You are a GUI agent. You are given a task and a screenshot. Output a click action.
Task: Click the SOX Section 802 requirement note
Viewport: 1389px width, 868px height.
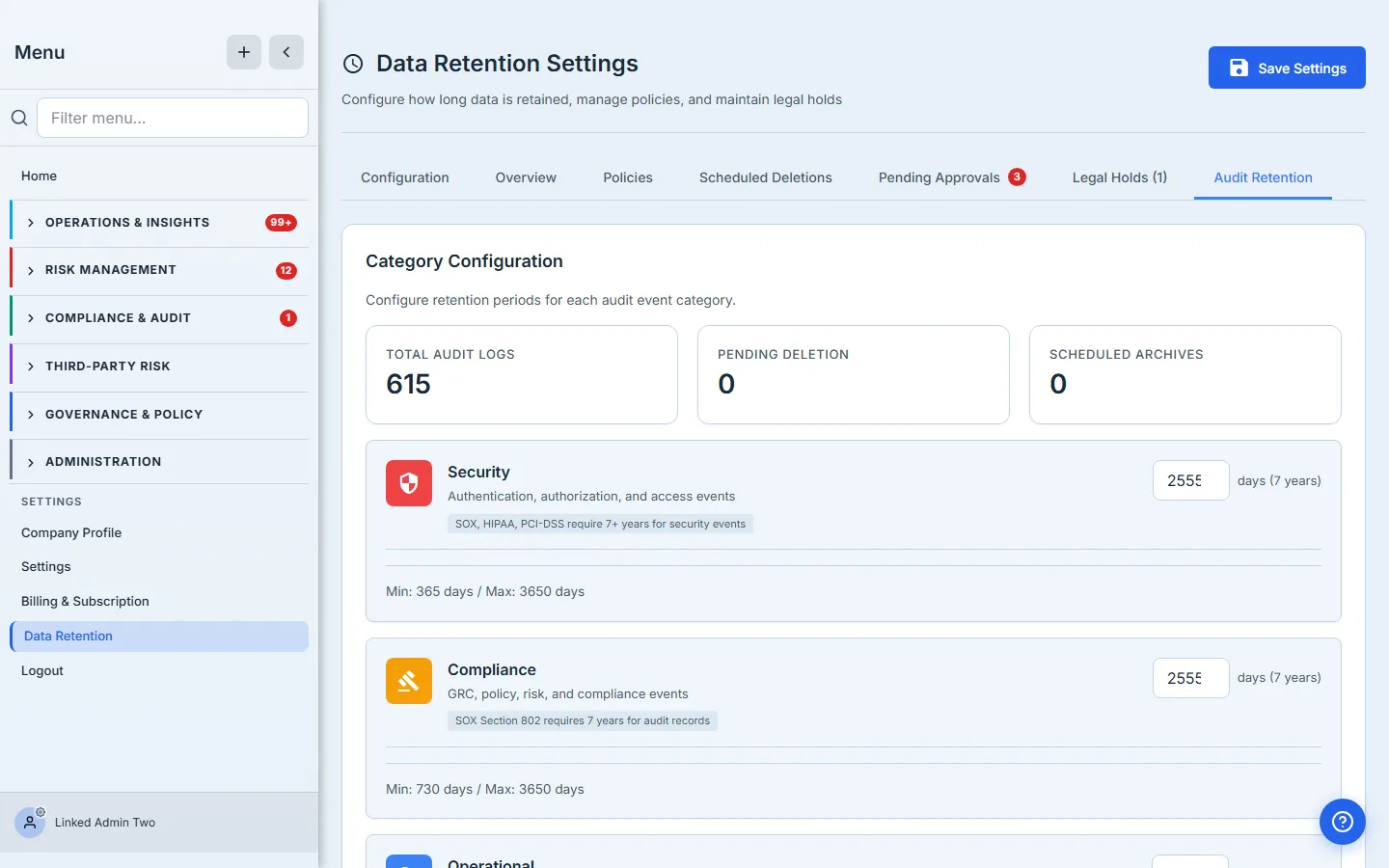pyautogui.click(x=583, y=720)
